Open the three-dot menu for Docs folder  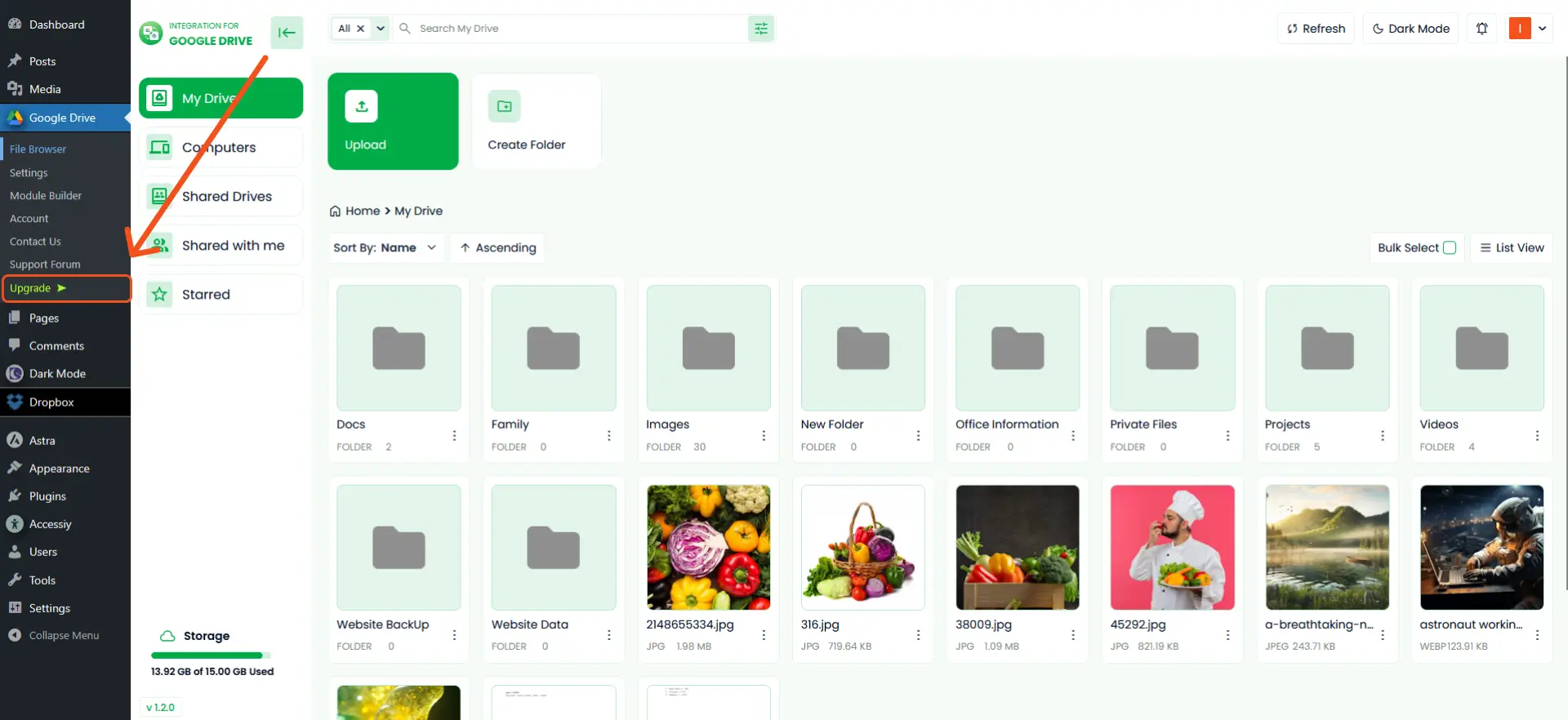(454, 436)
